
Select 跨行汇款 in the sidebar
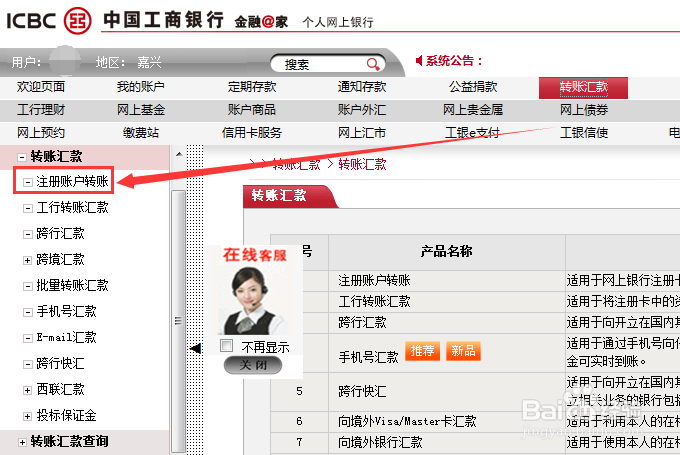pos(60,233)
